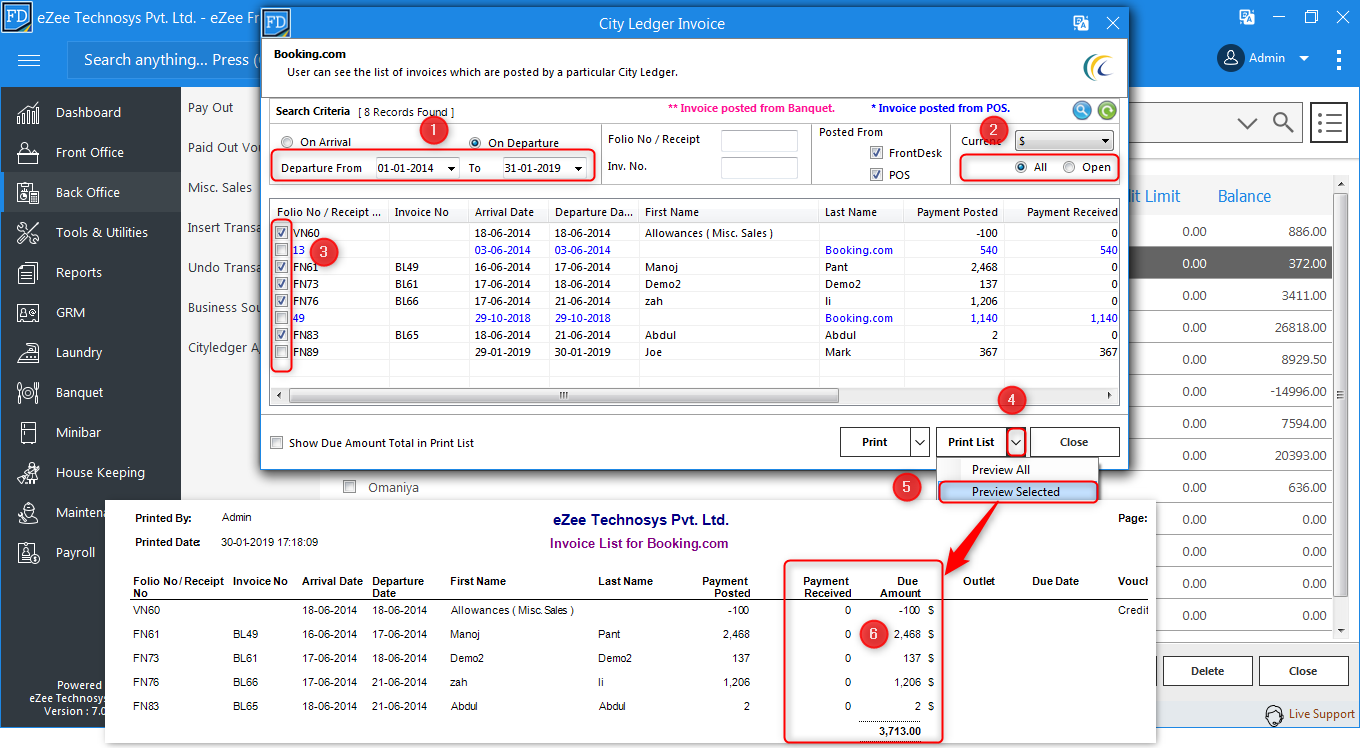Image resolution: width=1360 pixels, height=748 pixels.
Task: Click the main window vertical scrollbar down arrow
Action: coord(1342,631)
